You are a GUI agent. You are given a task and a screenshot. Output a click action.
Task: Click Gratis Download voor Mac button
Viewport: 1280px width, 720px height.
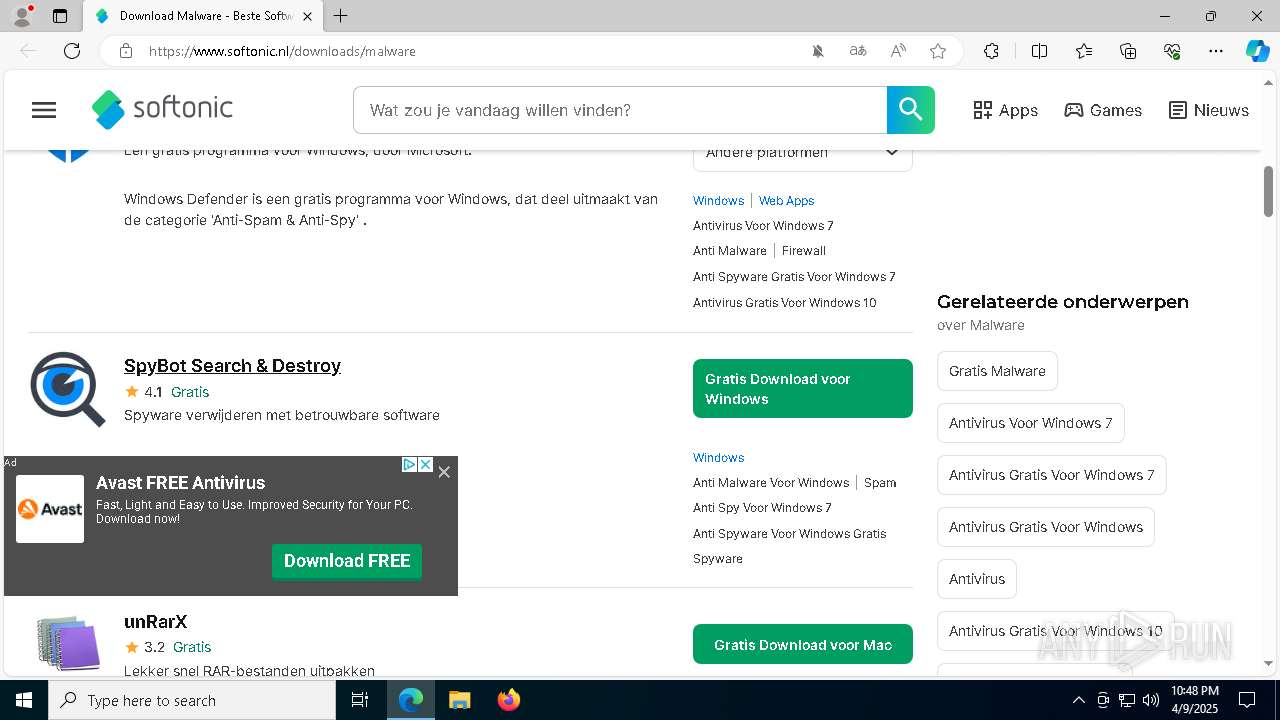(x=803, y=645)
